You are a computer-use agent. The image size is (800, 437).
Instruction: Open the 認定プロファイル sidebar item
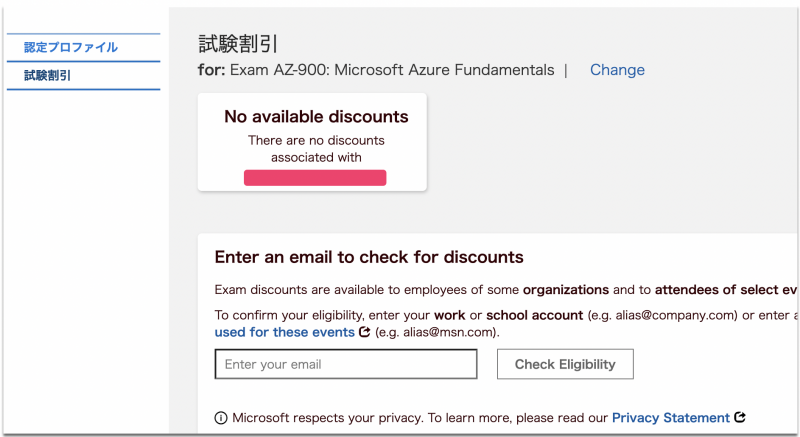click(x=71, y=47)
